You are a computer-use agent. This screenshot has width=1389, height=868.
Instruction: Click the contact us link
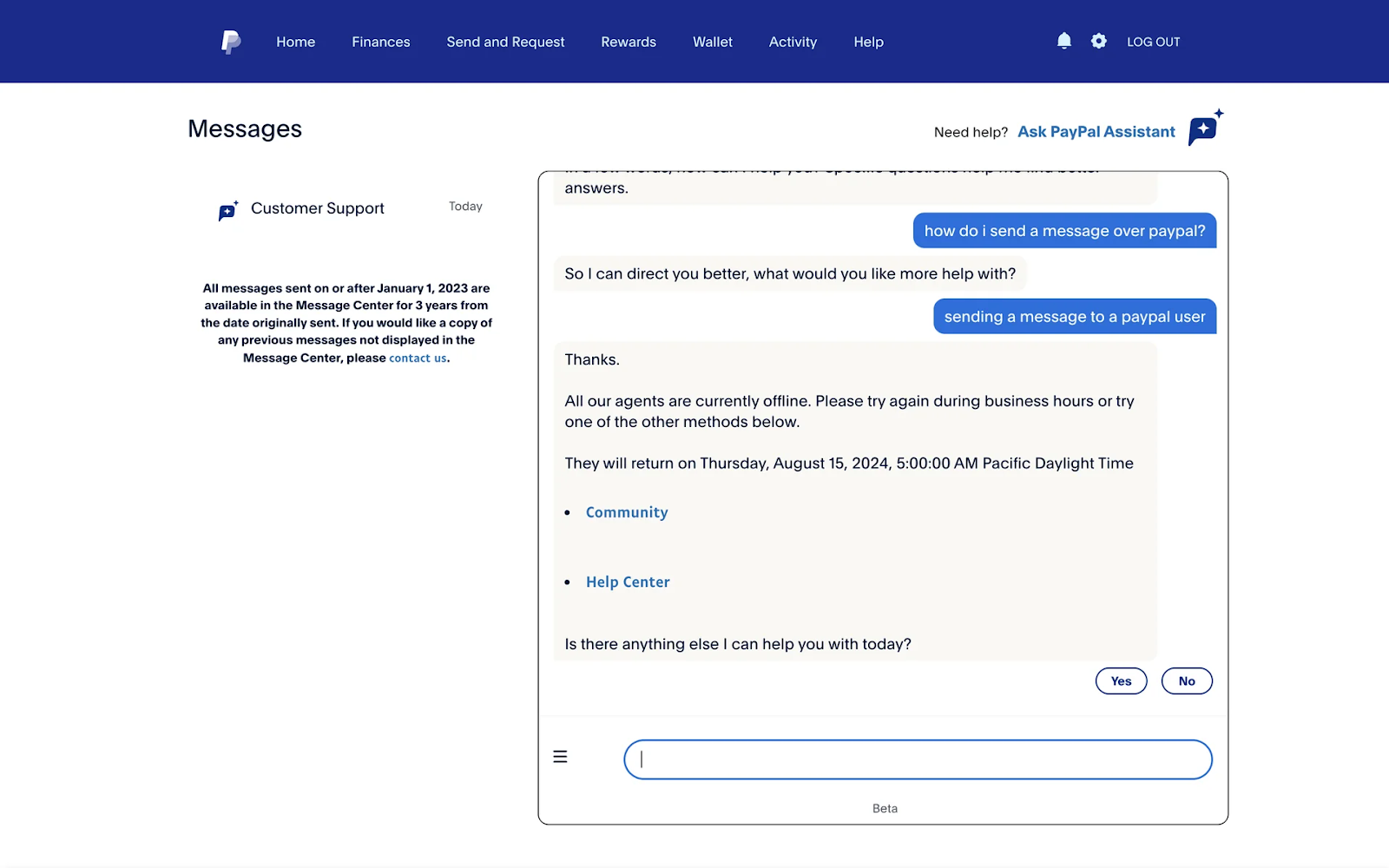[418, 358]
